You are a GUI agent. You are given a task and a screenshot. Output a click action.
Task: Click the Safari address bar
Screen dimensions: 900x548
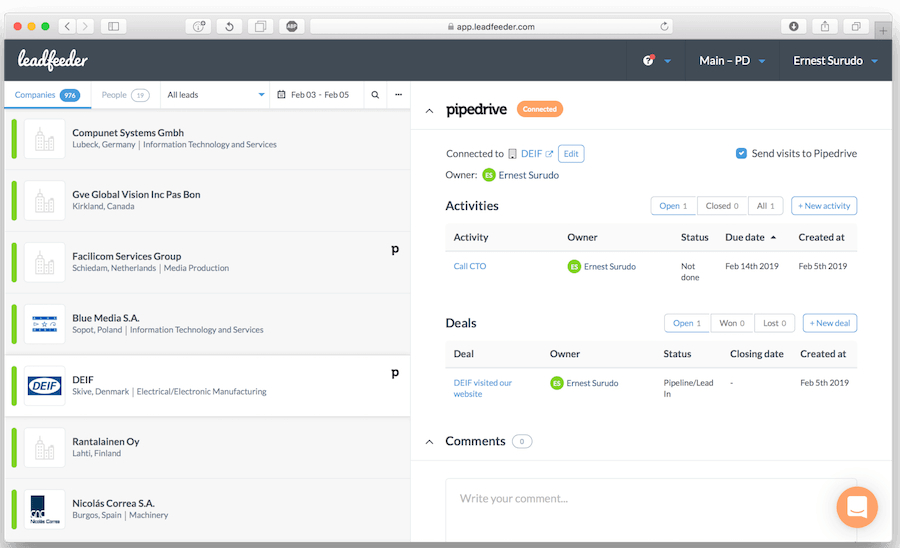tap(491, 26)
